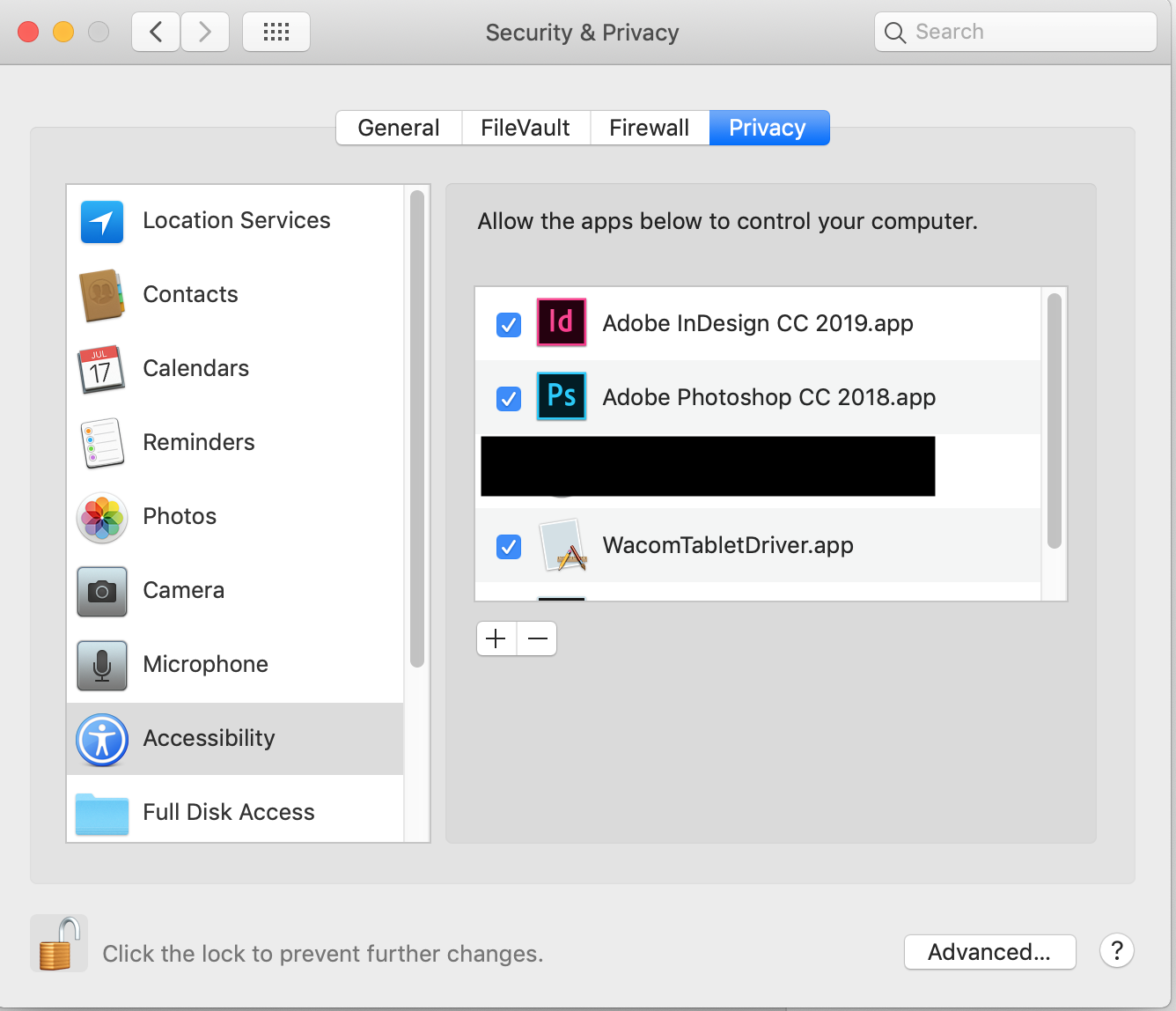Viewport: 1176px width, 1011px height.
Task: Click the magnifying glass search icon
Action: 895,33
